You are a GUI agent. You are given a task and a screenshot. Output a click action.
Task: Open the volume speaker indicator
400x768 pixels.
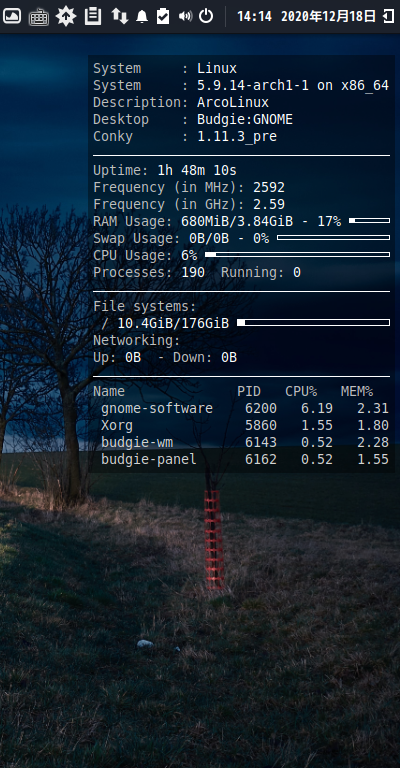[x=185, y=17]
